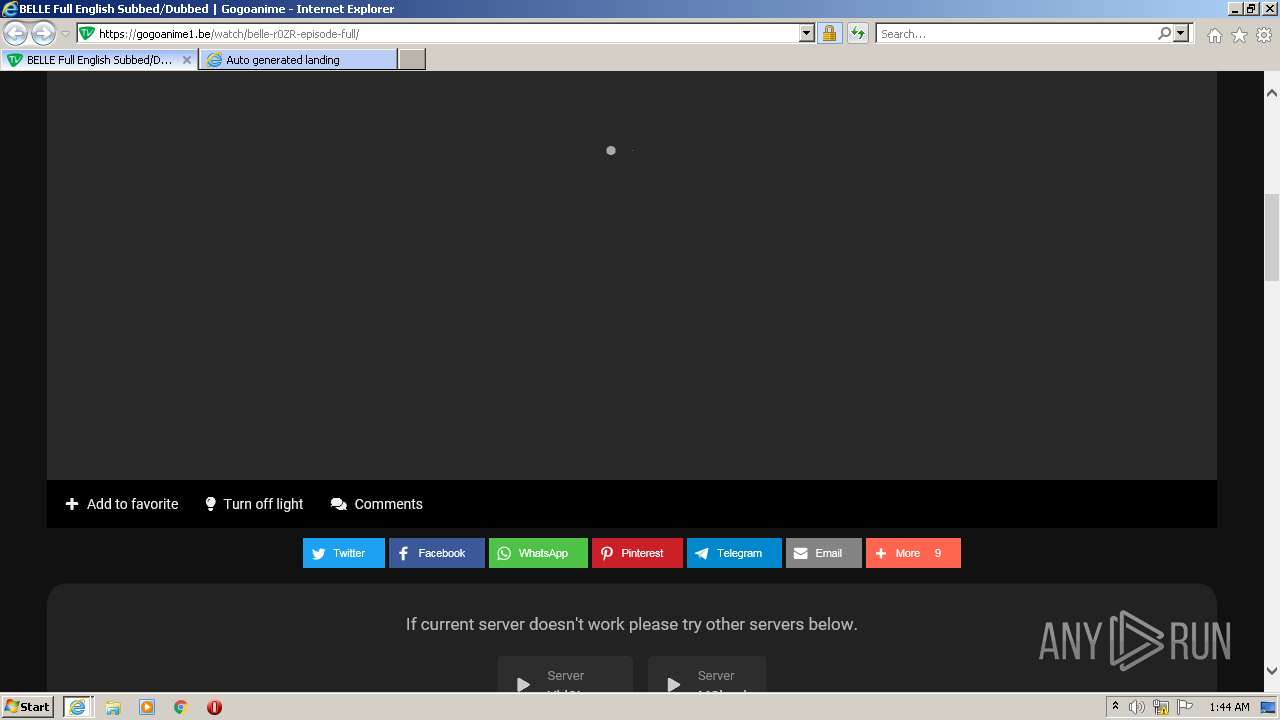The image size is (1280, 720).
Task: Open a new tab
Action: point(412,60)
